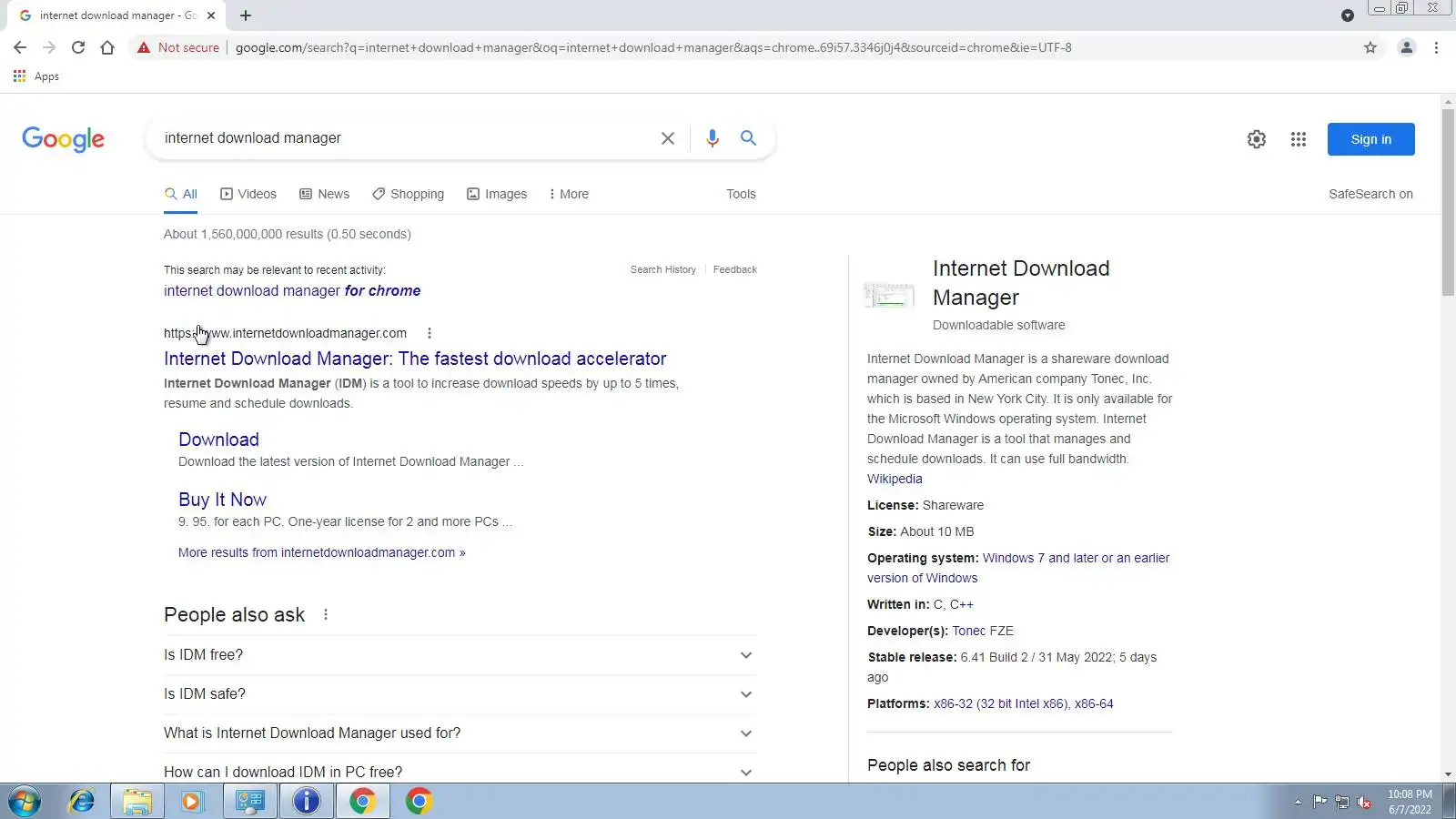Open the Chrome profile avatar

(1406, 47)
